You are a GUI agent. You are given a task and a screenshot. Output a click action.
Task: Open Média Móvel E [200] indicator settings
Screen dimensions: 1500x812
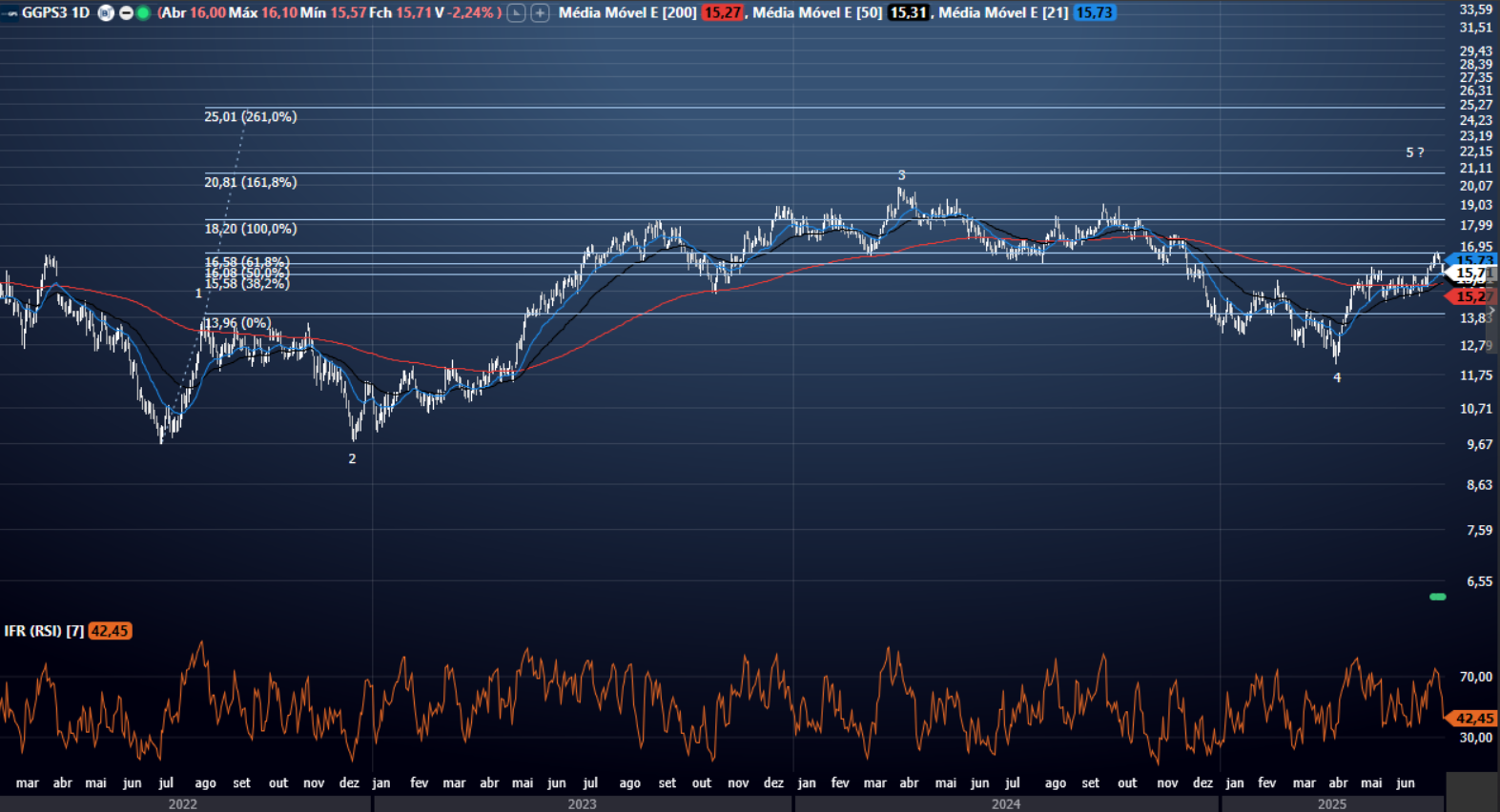(627, 12)
